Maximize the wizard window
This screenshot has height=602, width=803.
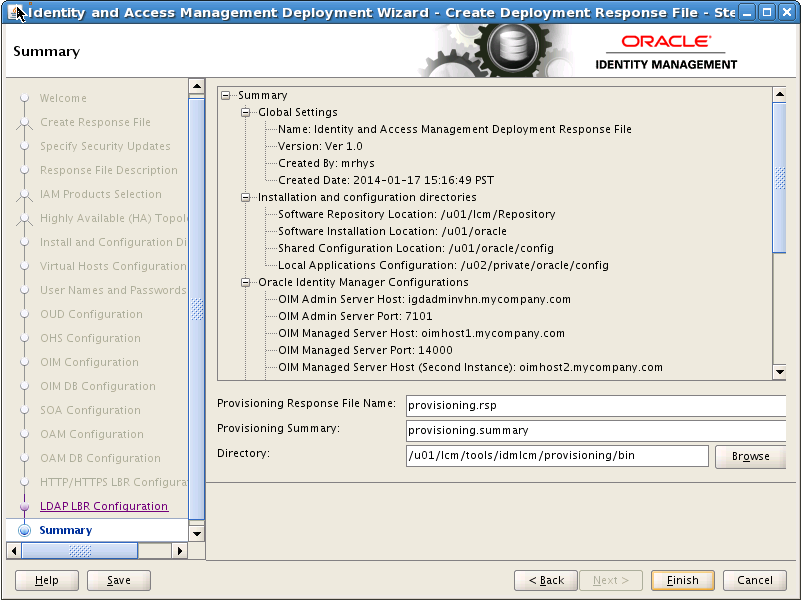pos(767,12)
